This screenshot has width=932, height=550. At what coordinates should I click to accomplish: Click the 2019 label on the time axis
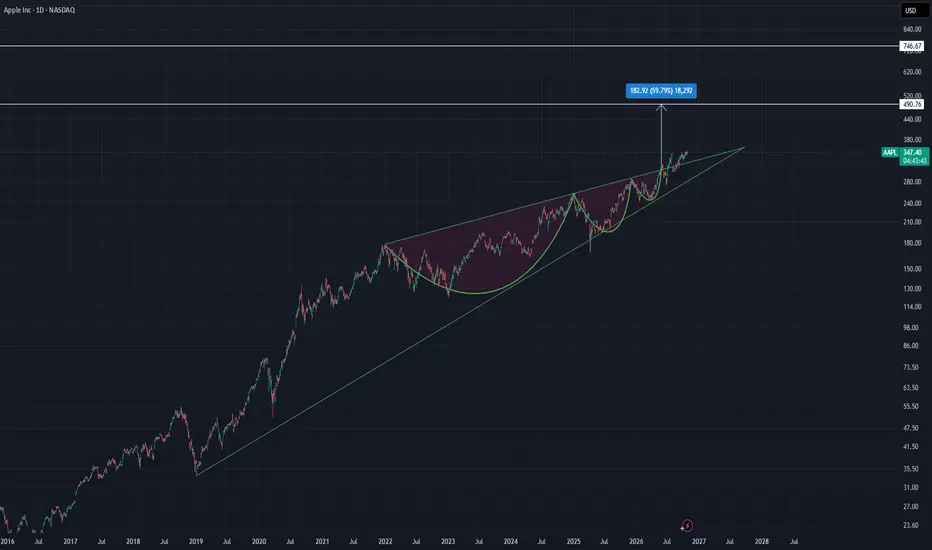point(196,542)
